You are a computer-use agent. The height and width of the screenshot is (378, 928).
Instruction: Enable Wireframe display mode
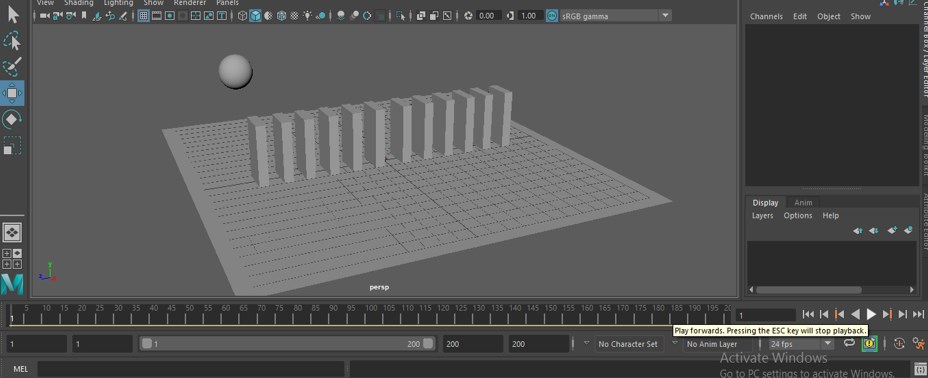[x=242, y=16]
